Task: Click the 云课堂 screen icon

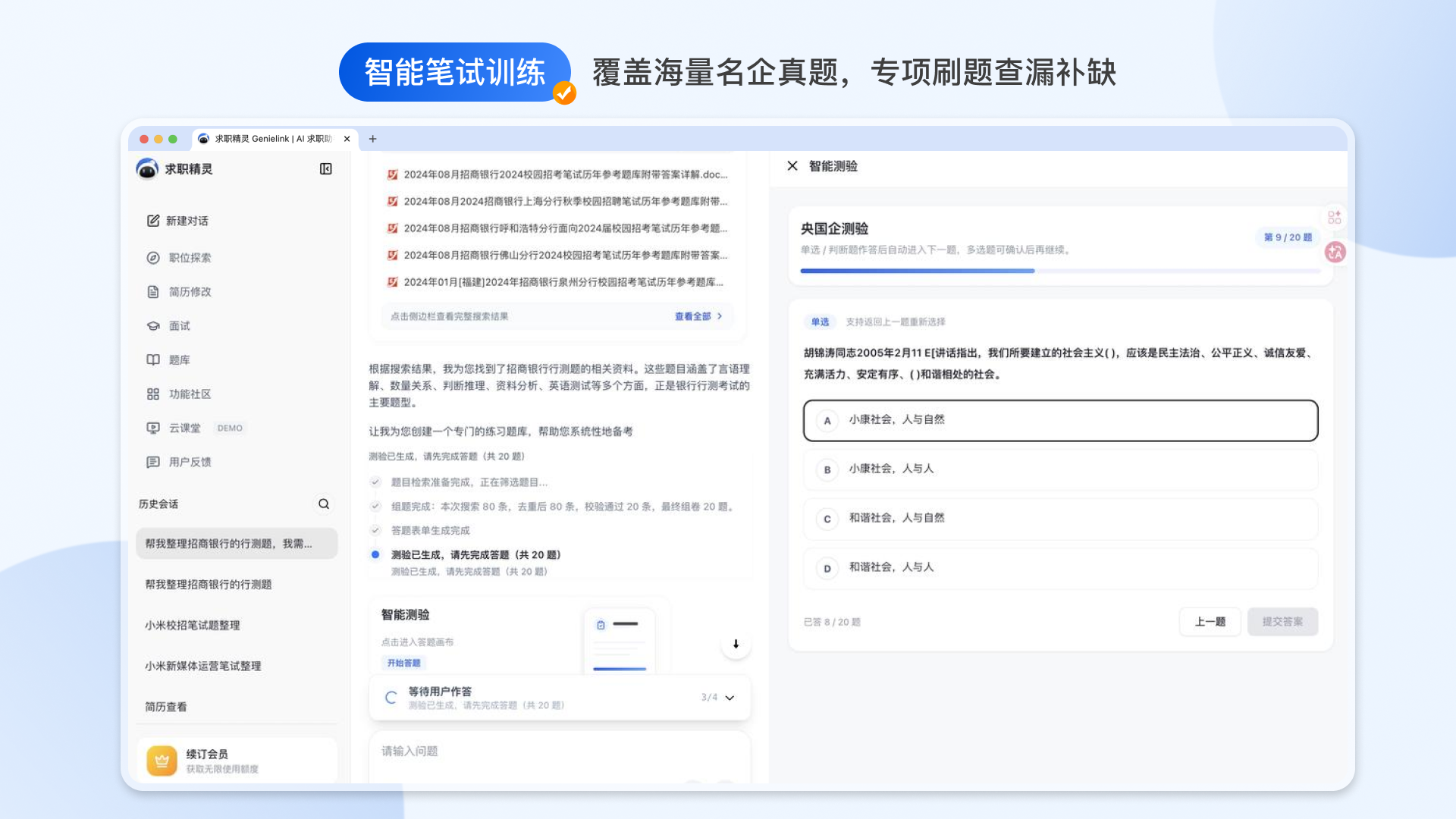Action: click(153, 428)
